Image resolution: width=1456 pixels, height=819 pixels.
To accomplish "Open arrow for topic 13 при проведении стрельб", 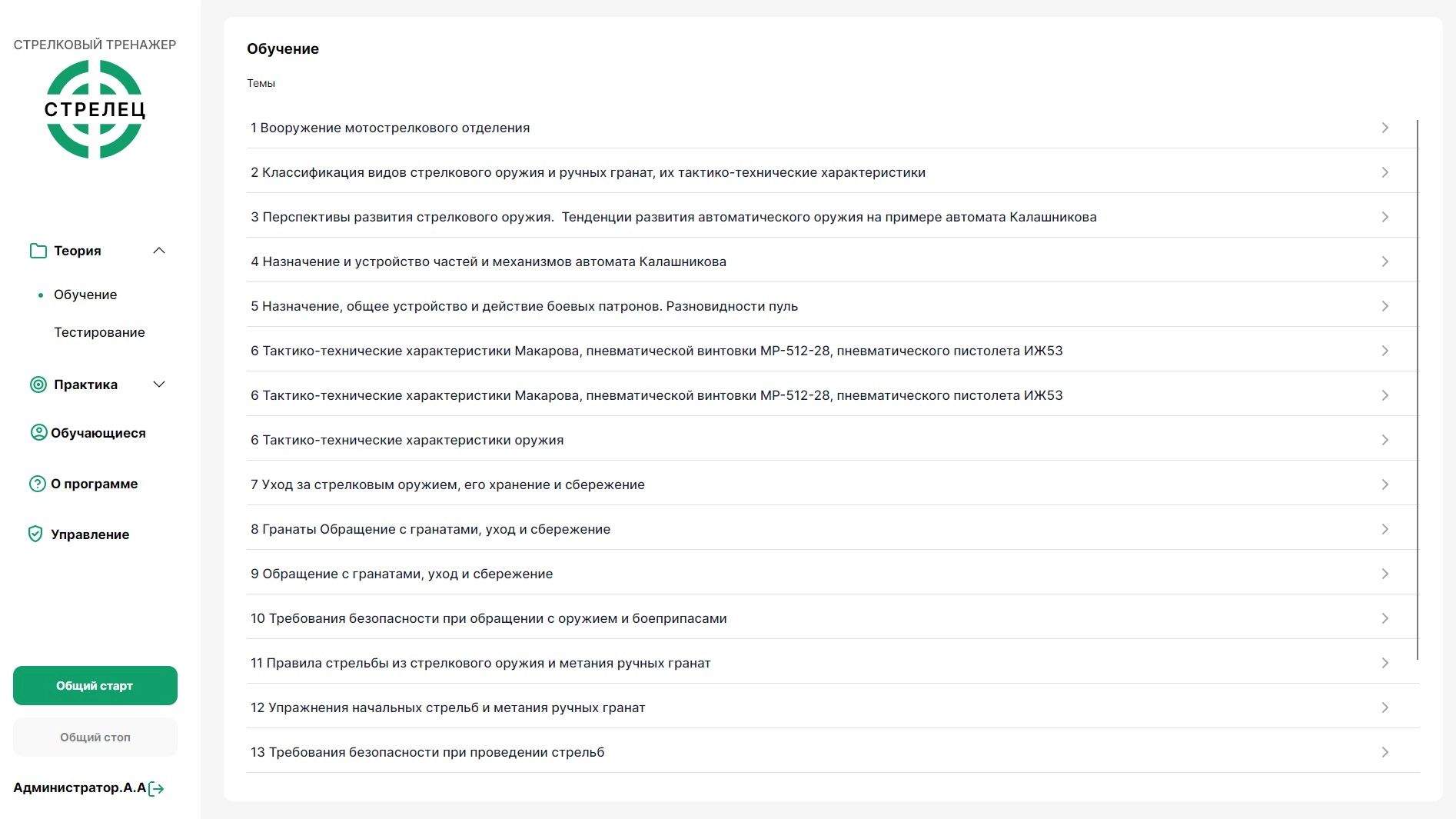I will [x=1385, y=752].
